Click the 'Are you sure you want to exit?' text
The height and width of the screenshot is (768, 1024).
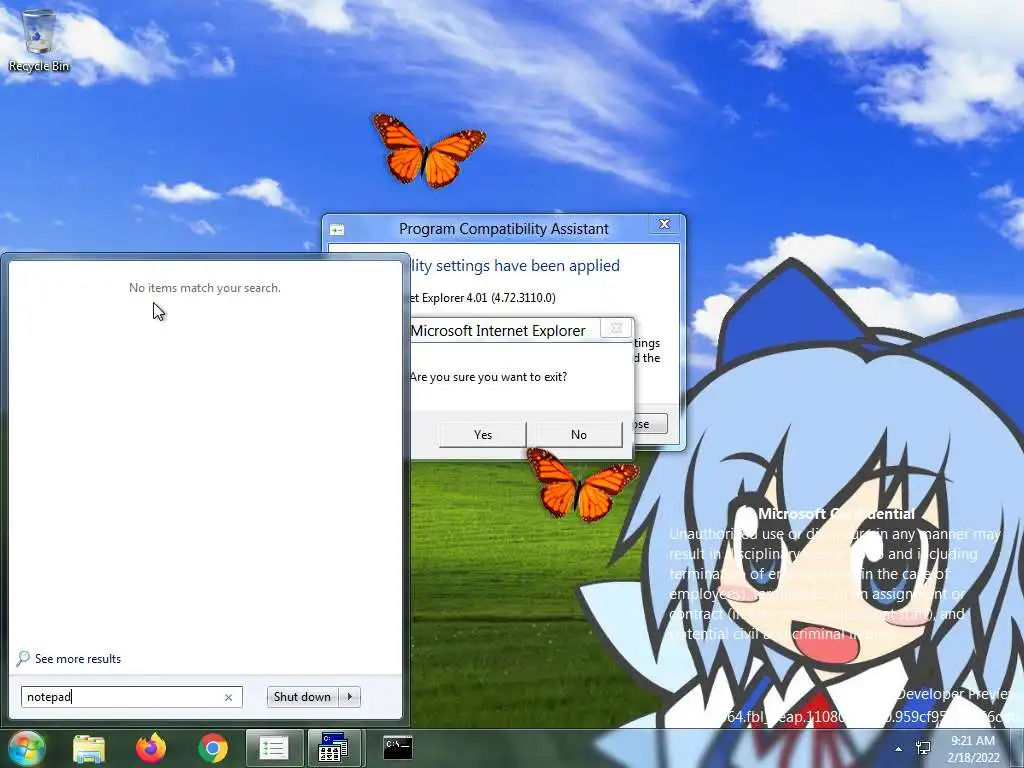(488, 377)
